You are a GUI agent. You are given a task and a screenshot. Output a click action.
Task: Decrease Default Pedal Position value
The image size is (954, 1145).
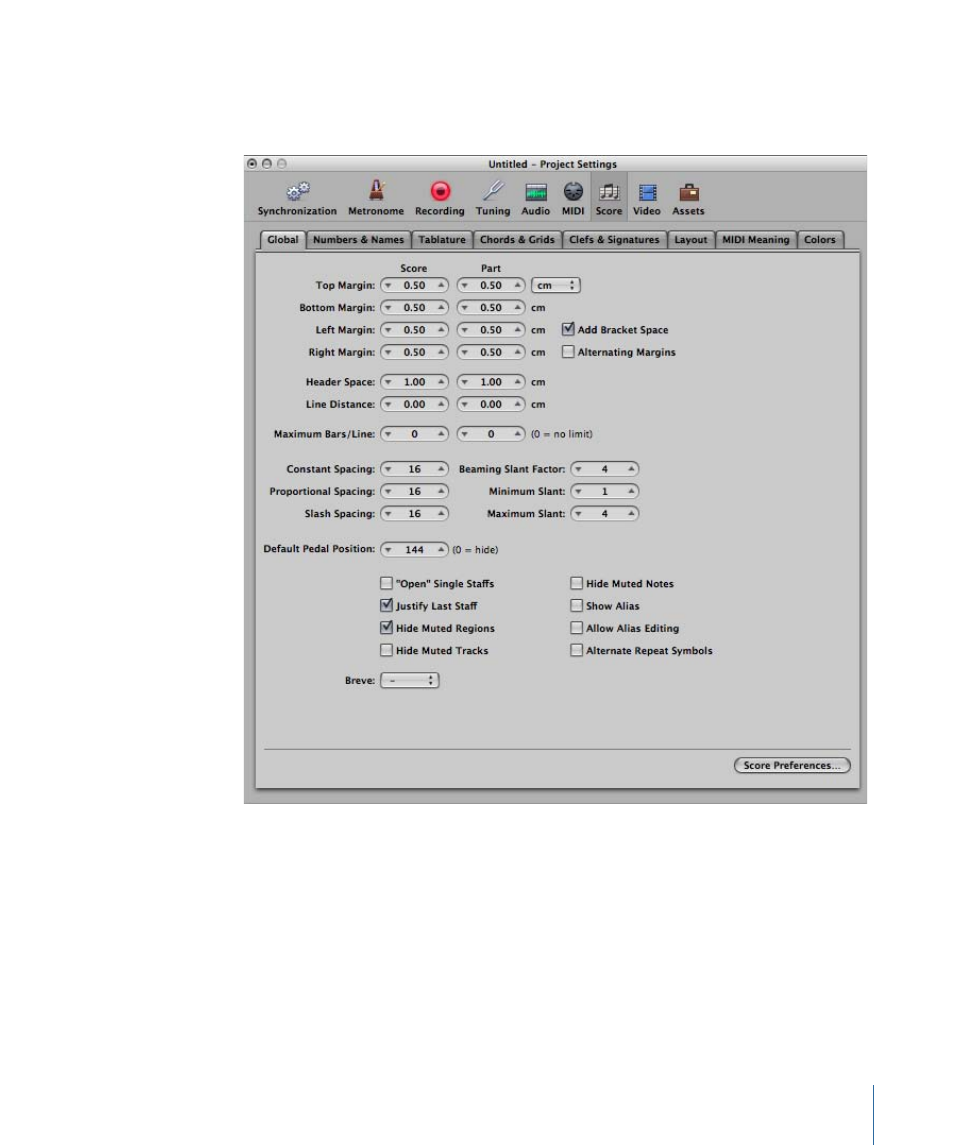(x=388, y=549)
